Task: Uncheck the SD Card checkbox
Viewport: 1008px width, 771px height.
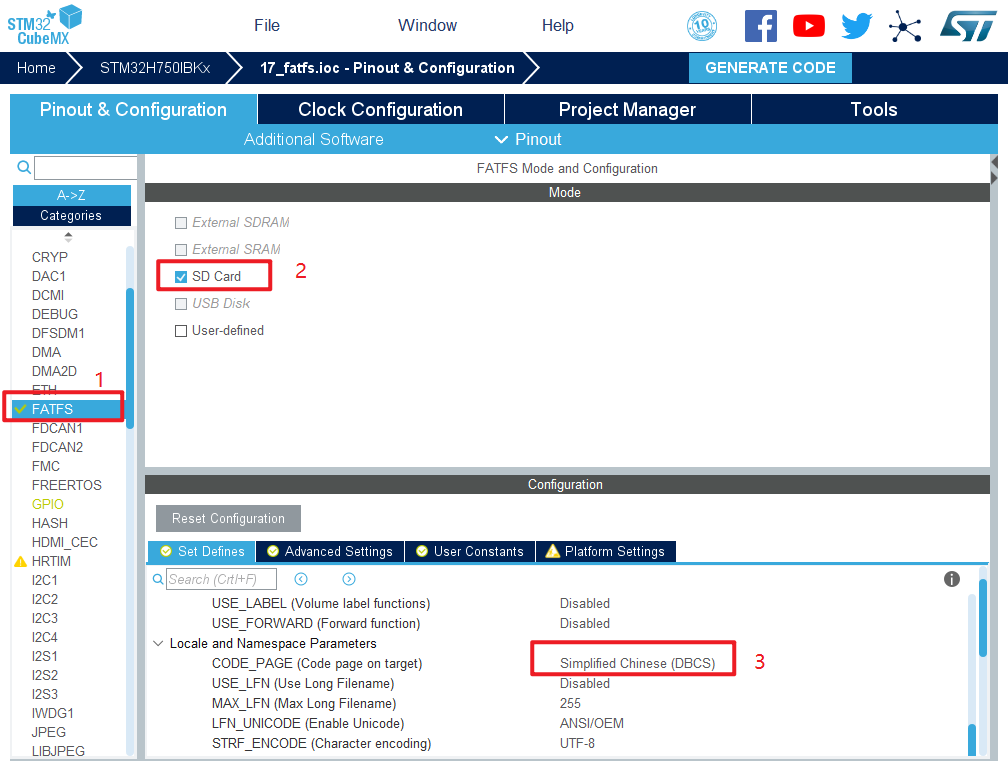Action: (181, 277)
